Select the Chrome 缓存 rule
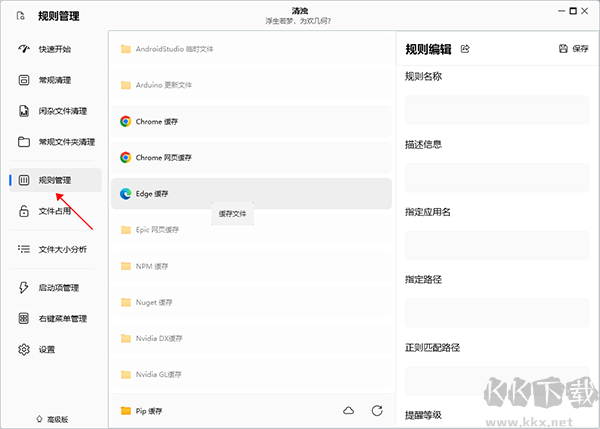The height and width of the screenshot is (429, 600). tap(251, 121)
